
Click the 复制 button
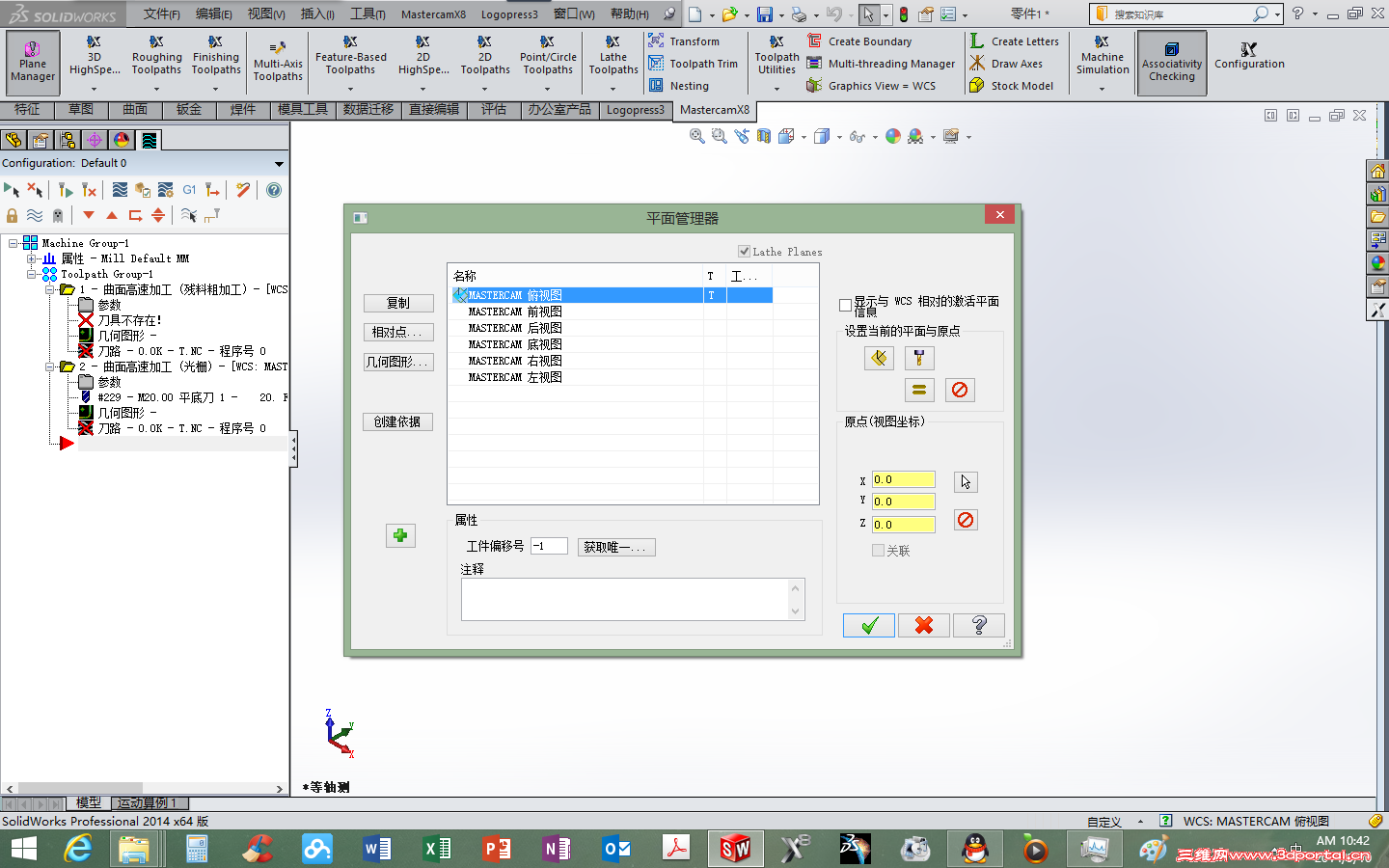(x=398, y=303)
